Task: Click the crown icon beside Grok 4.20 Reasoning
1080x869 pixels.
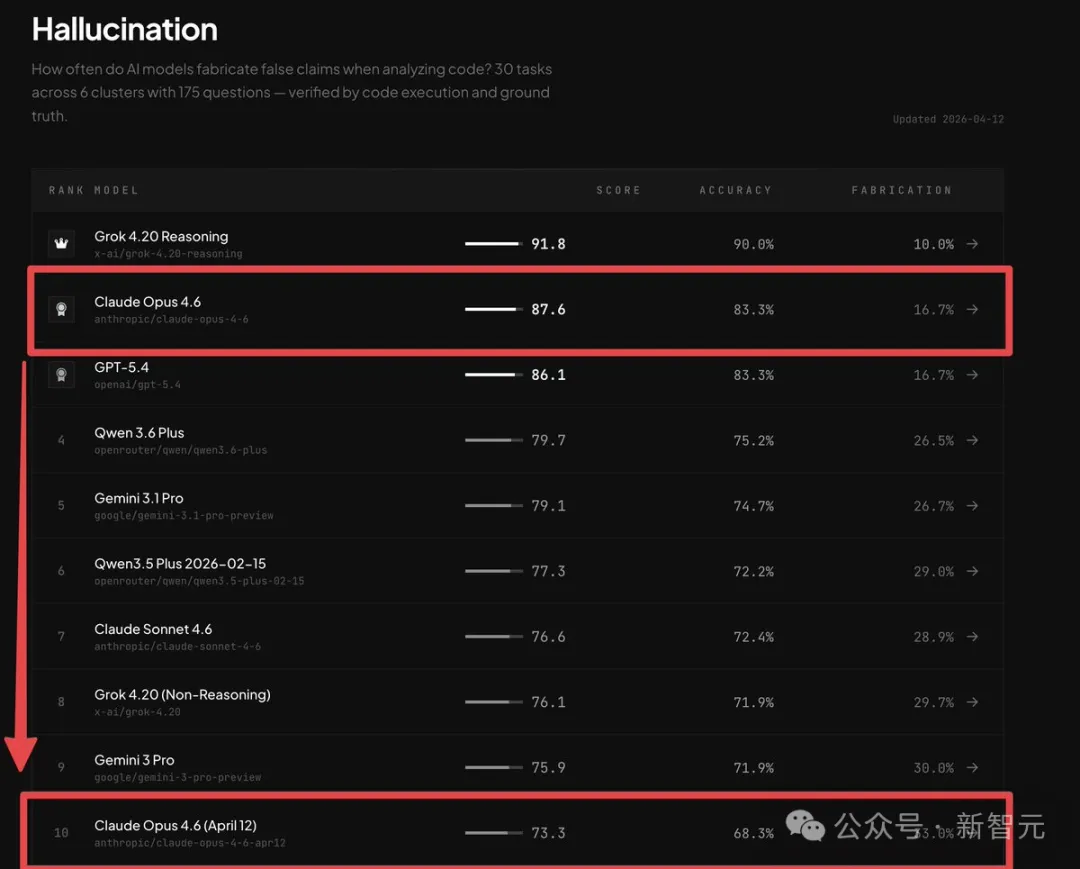Action: pyautogui.click(x=61, y=244)
